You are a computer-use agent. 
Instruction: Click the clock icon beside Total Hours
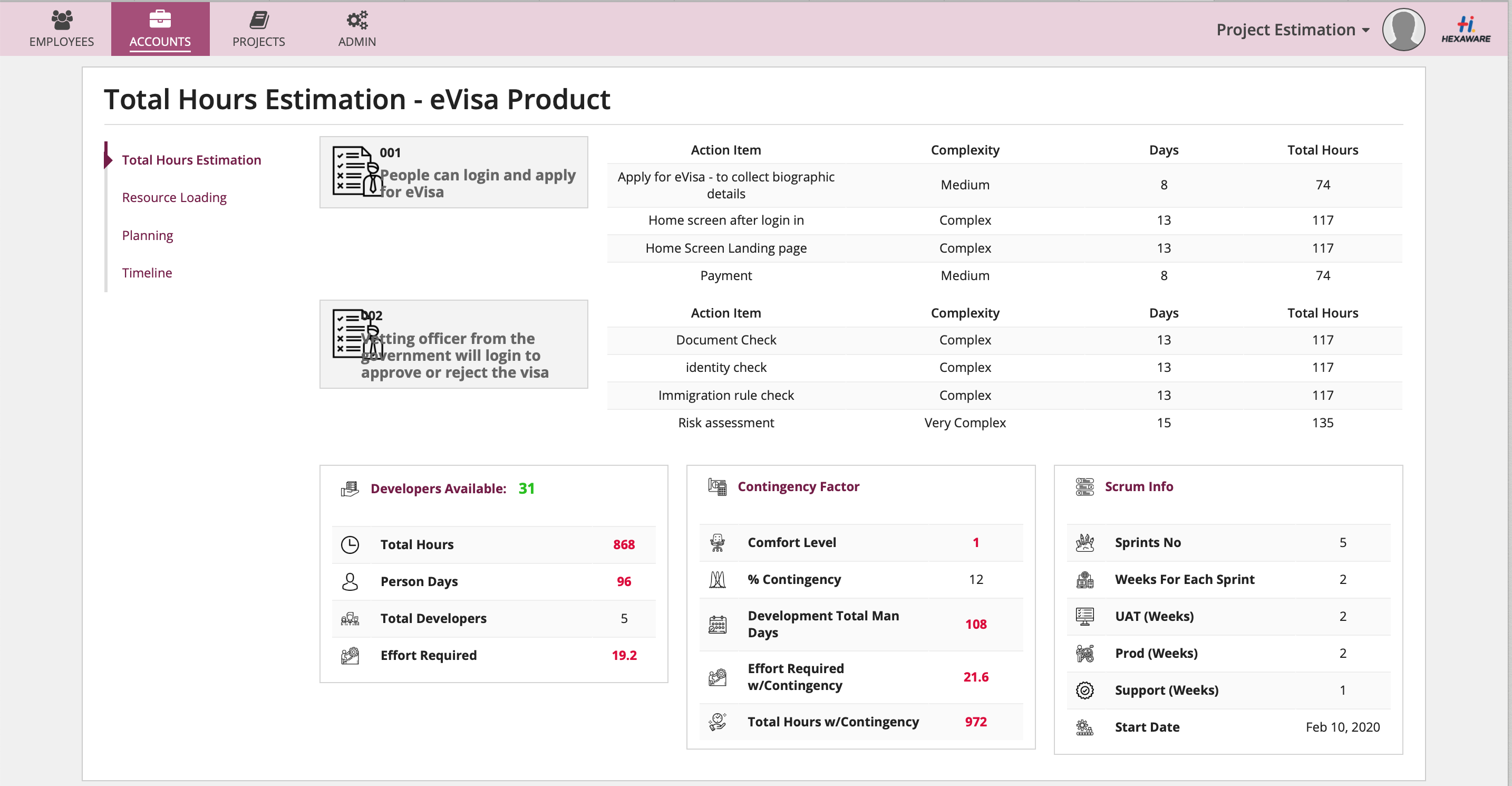point(350,544)
